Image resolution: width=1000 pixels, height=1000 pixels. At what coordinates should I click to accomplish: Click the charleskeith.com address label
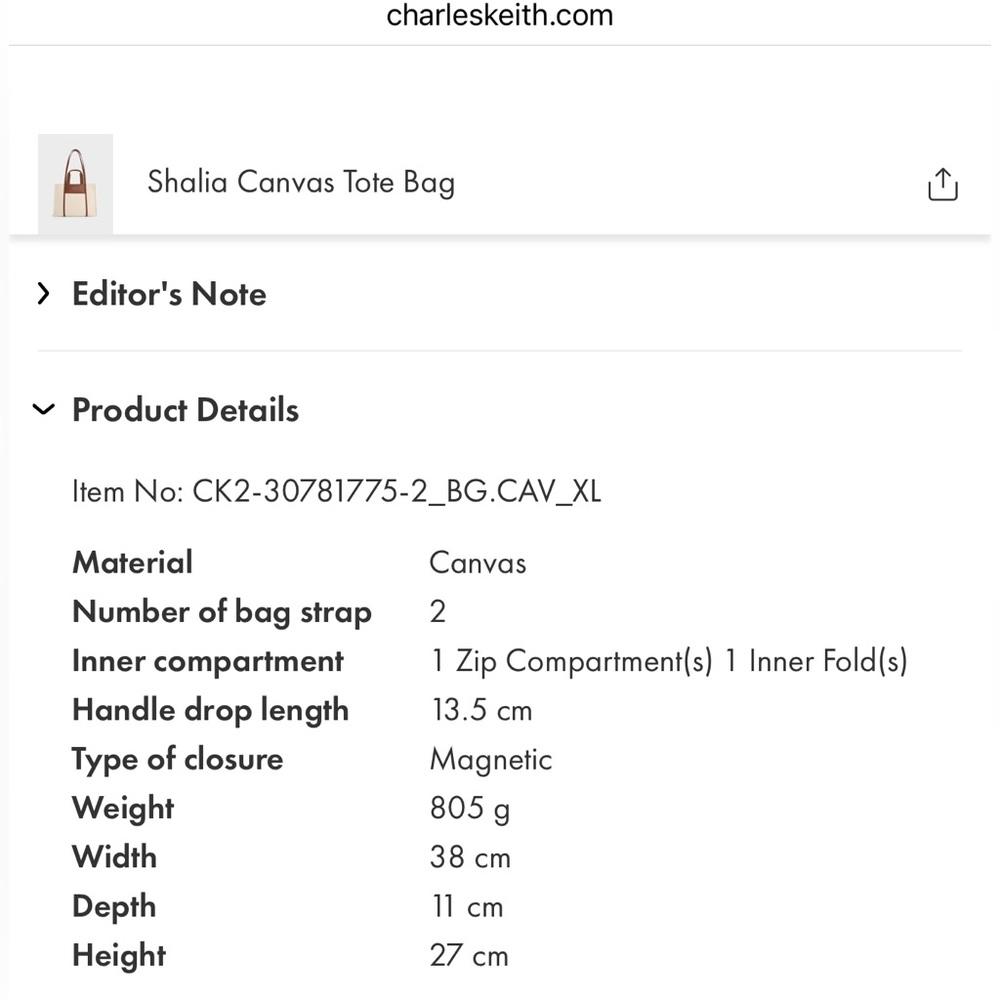pos(500,15)
